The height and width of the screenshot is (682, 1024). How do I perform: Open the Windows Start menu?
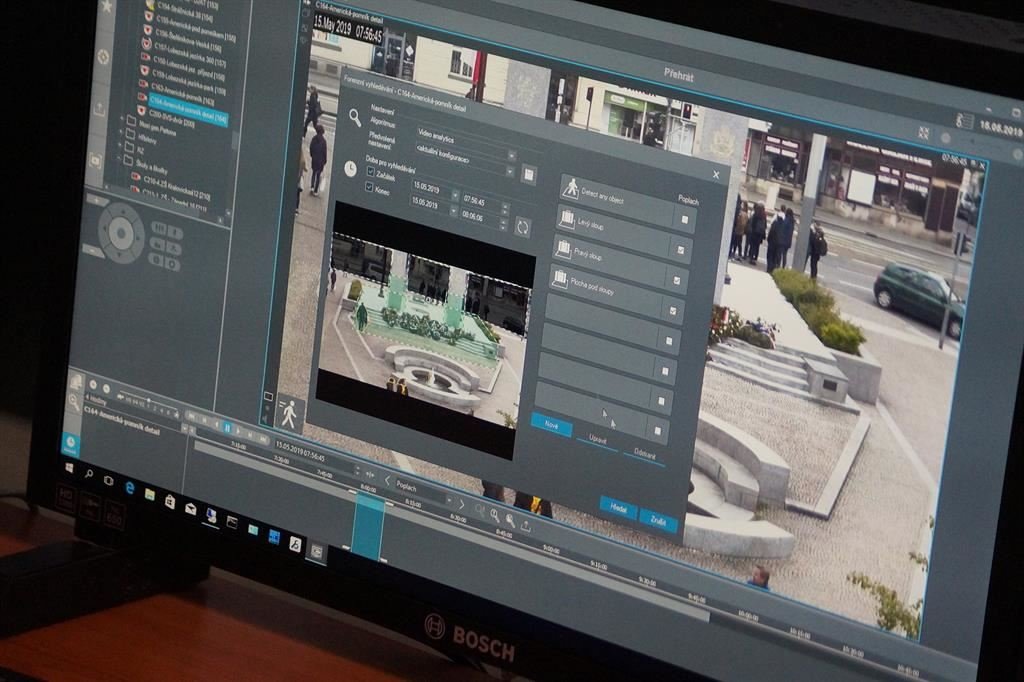(69, 468)
